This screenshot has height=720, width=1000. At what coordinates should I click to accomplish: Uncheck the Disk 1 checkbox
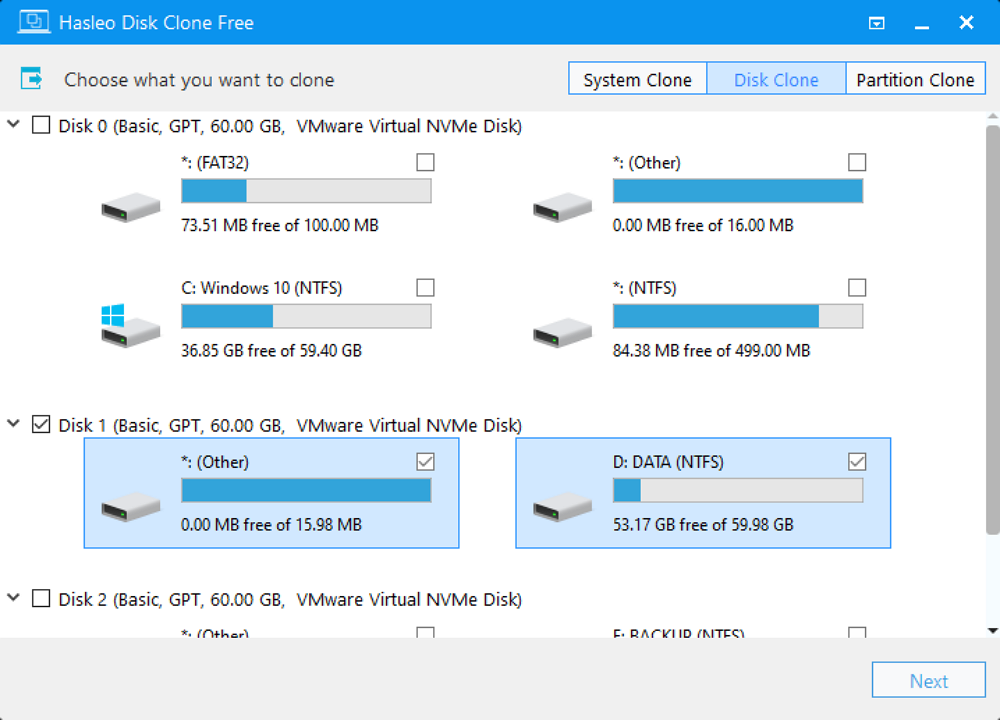pyautogui.click(x=41, y=425)
